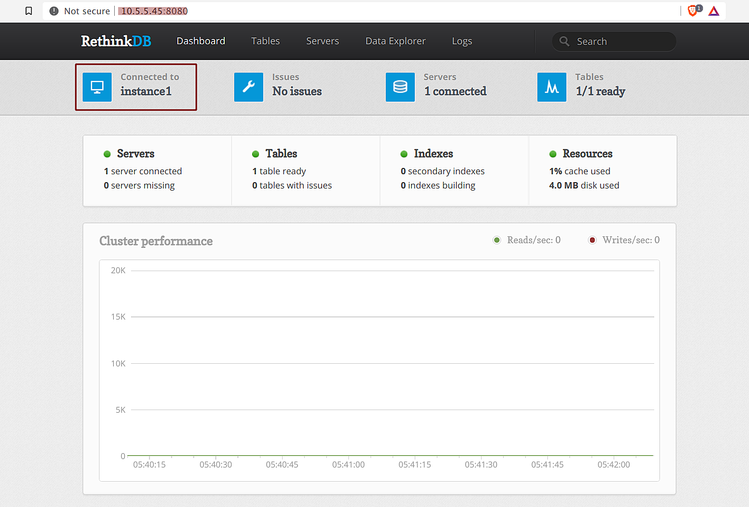749x507 pixels.
Task: Click the Not secure warning icon
Action: click(x=54, y=11)
